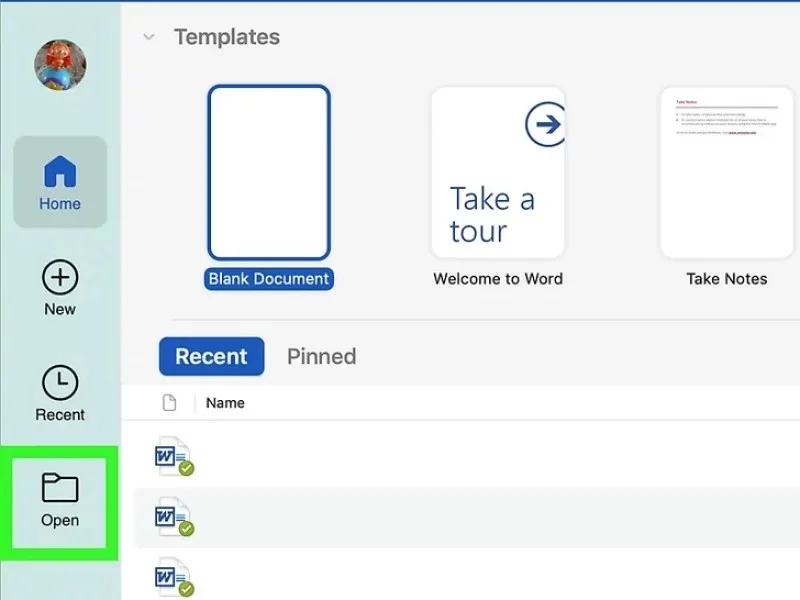
Task: Collapse the Templates section chevron
Action: click(x=149, y=37)
